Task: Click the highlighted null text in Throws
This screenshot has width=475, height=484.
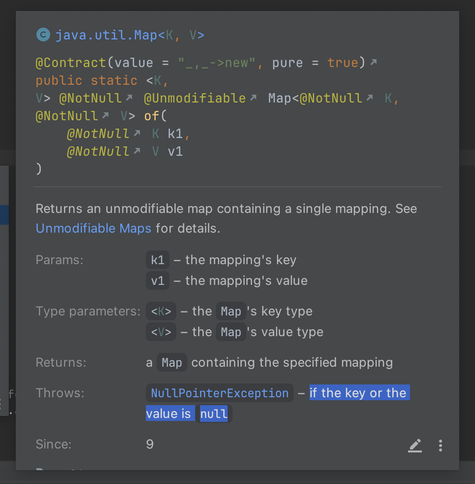Action: (x=214, y=414)
